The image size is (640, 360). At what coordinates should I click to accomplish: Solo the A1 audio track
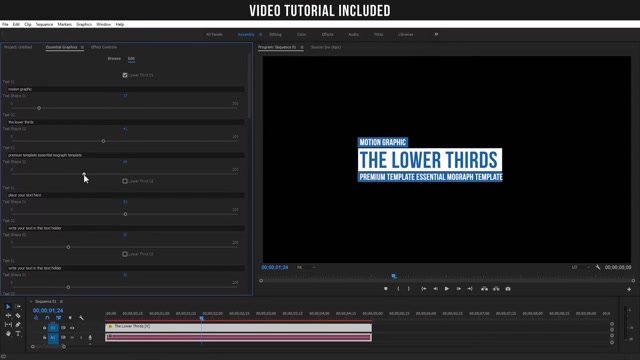click(81, 338)
